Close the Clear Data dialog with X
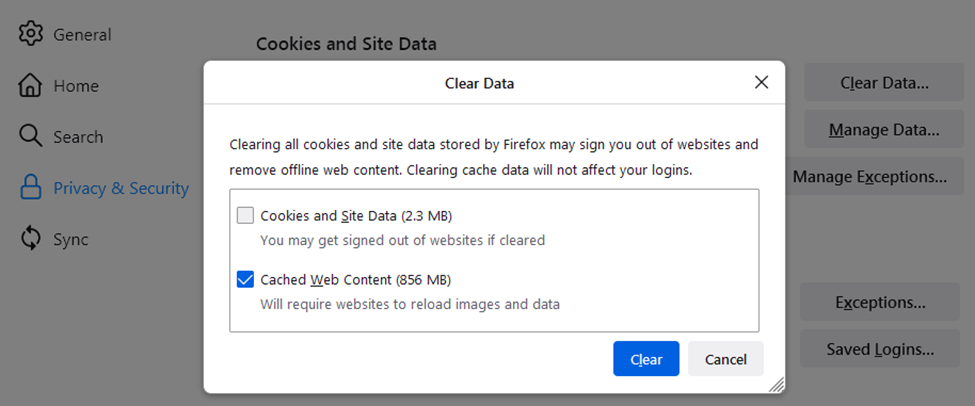This screenshot has width=975, height=406. point(761,83)
